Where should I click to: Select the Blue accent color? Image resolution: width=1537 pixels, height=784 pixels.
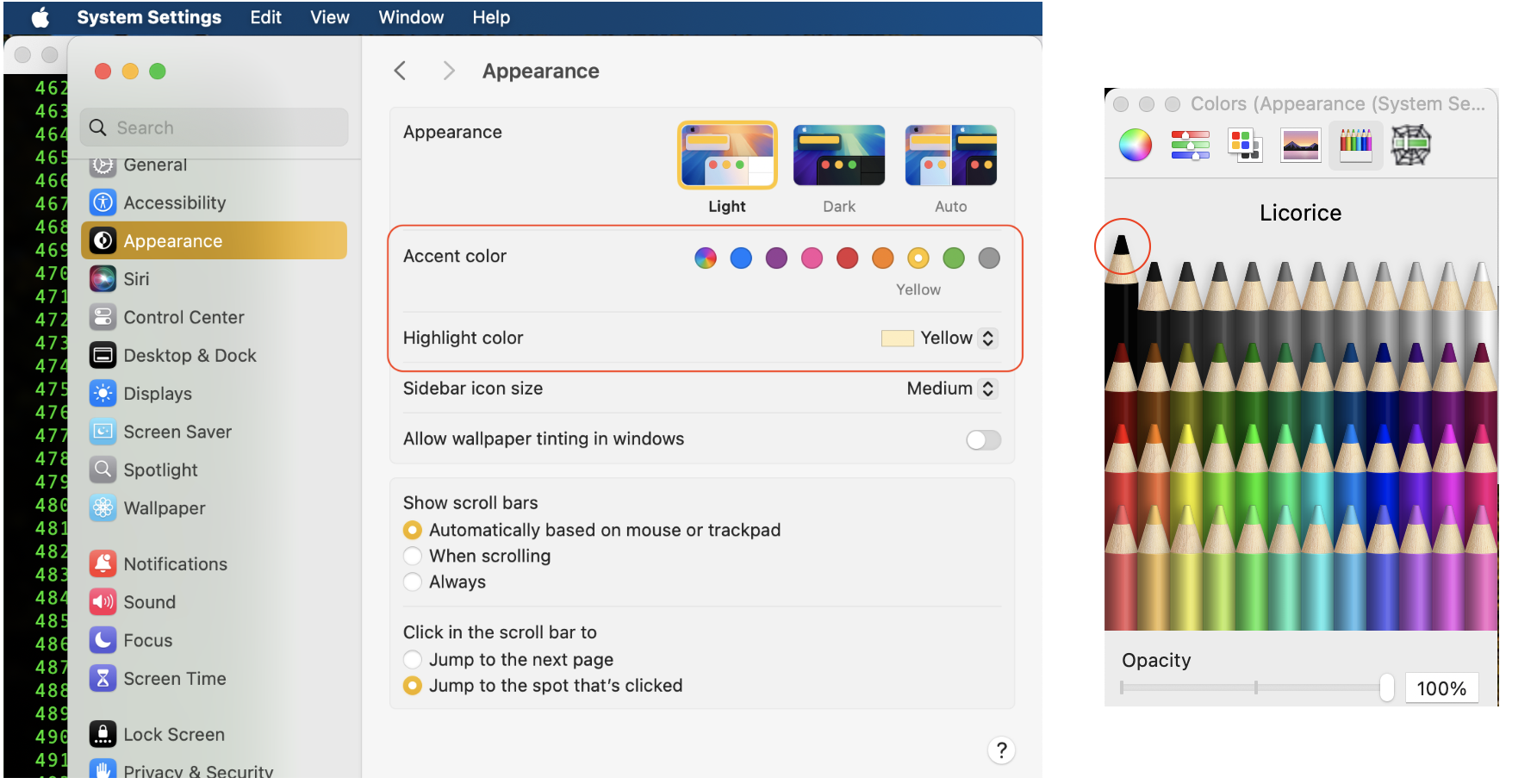click(741, 258)
